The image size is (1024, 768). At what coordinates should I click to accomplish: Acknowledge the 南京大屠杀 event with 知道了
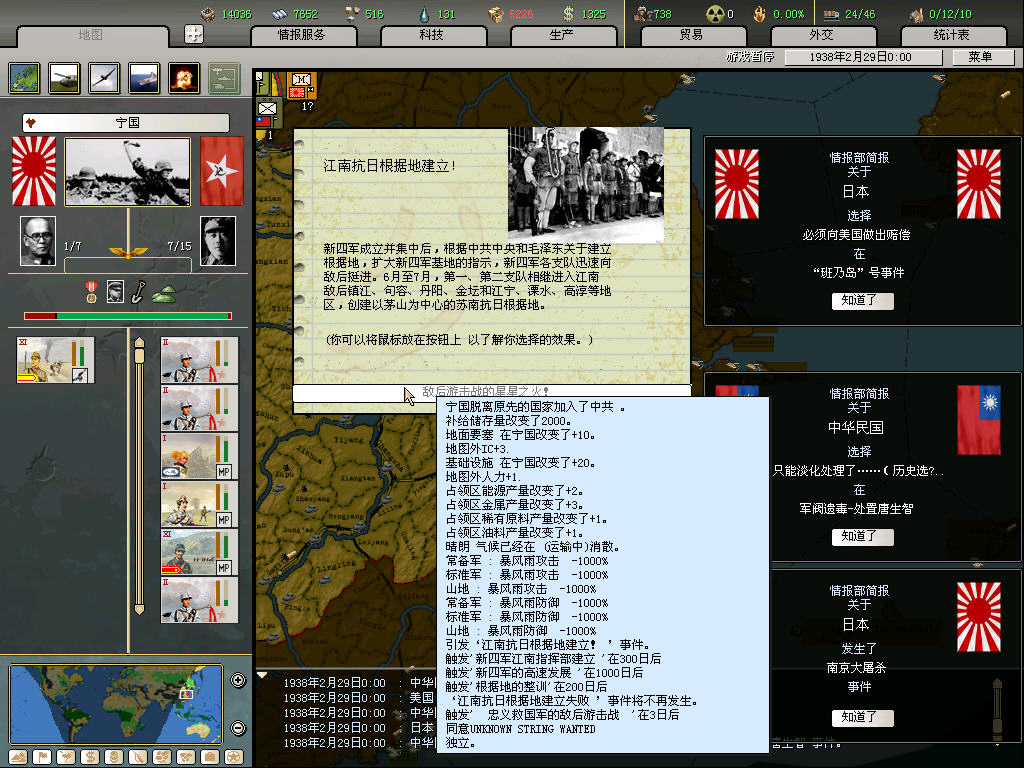click(862, 717)
